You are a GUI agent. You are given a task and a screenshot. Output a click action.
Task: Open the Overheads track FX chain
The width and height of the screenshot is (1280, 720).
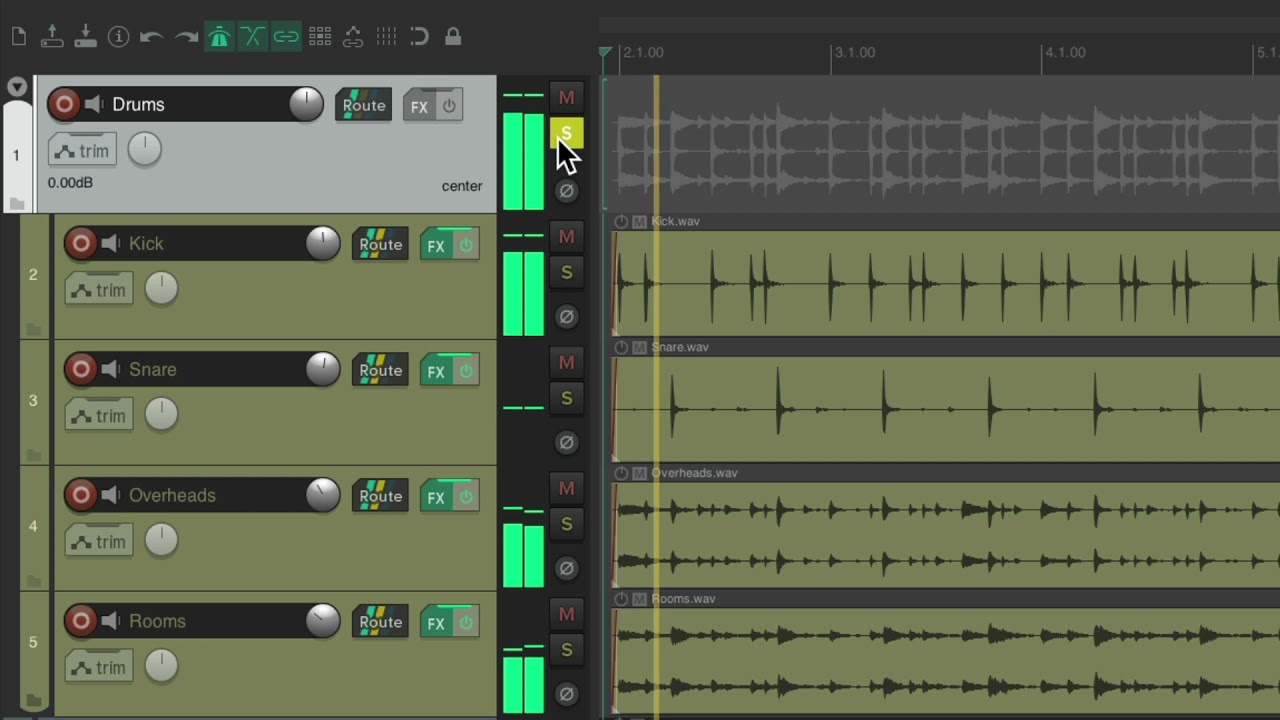tap(436, 497)
